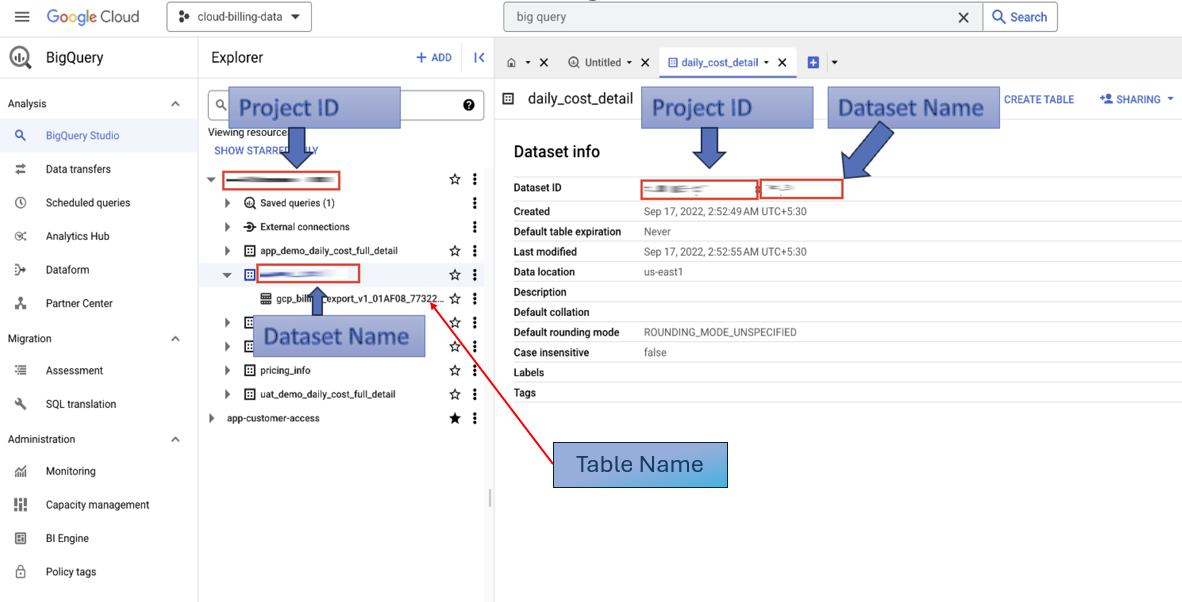Click ADD in the Explorer header

click(433, 58)
